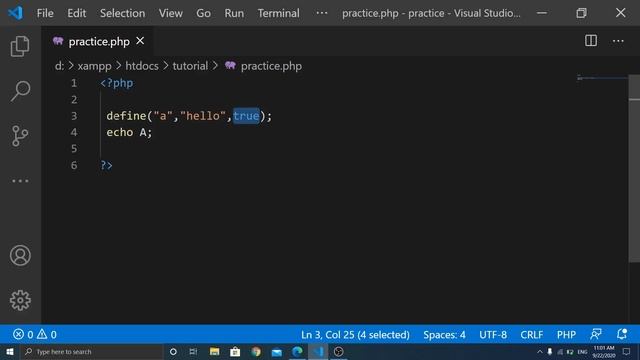Open the View menu

click(x=171, y=13)
